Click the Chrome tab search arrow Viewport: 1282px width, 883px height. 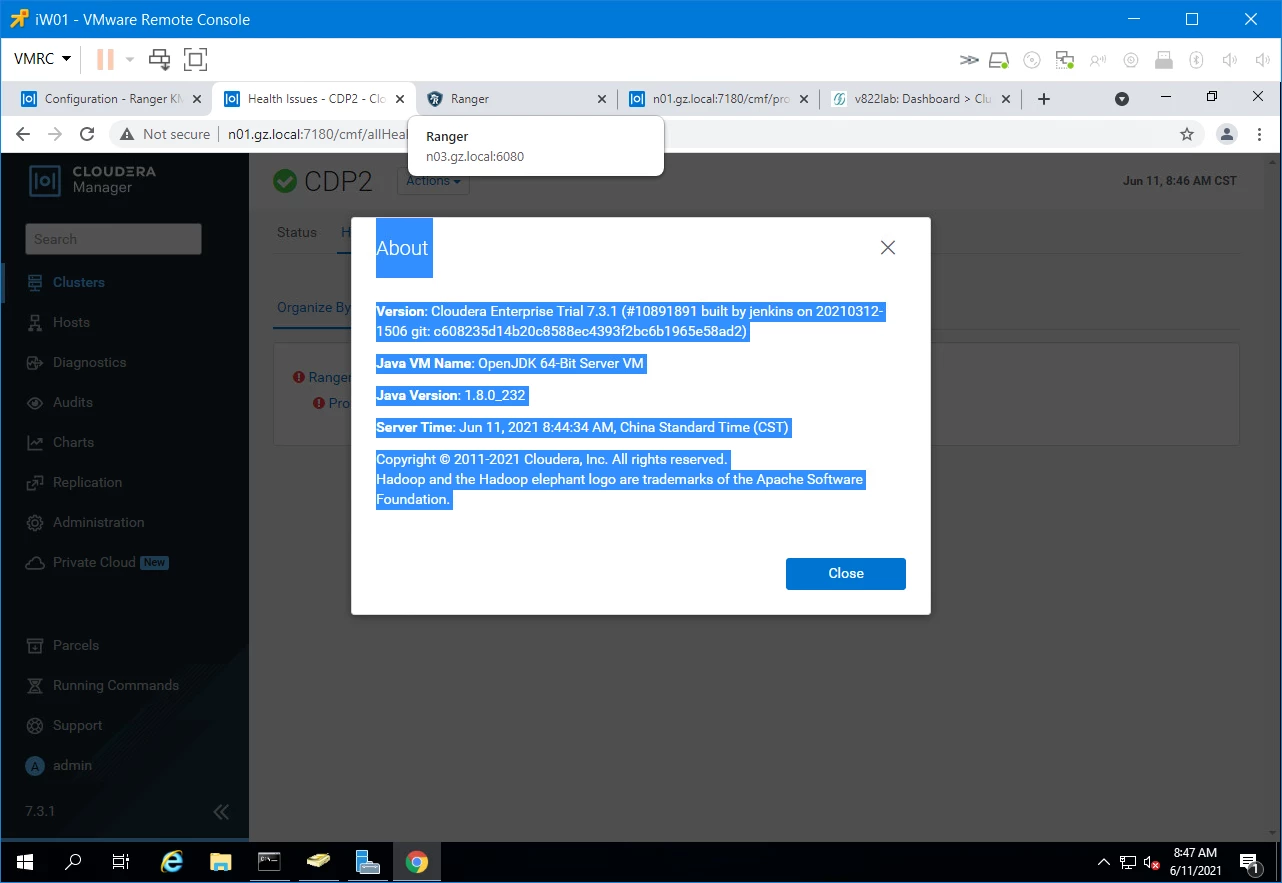tap(1122, 99)
